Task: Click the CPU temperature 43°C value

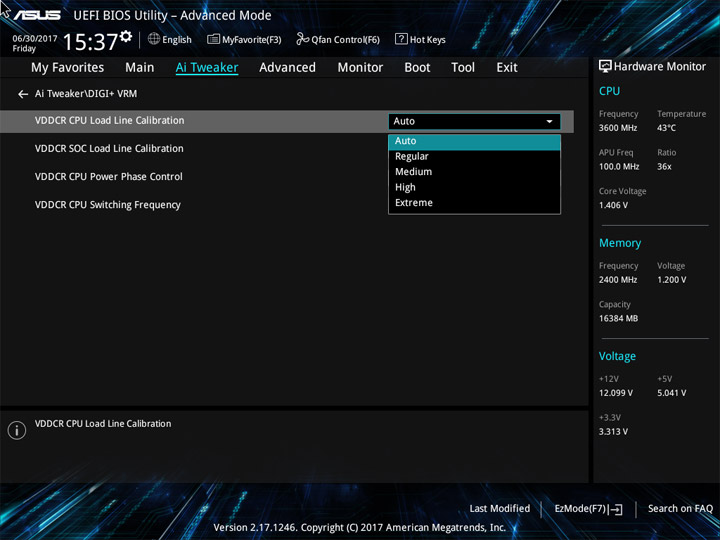Action: pos(666,128)
